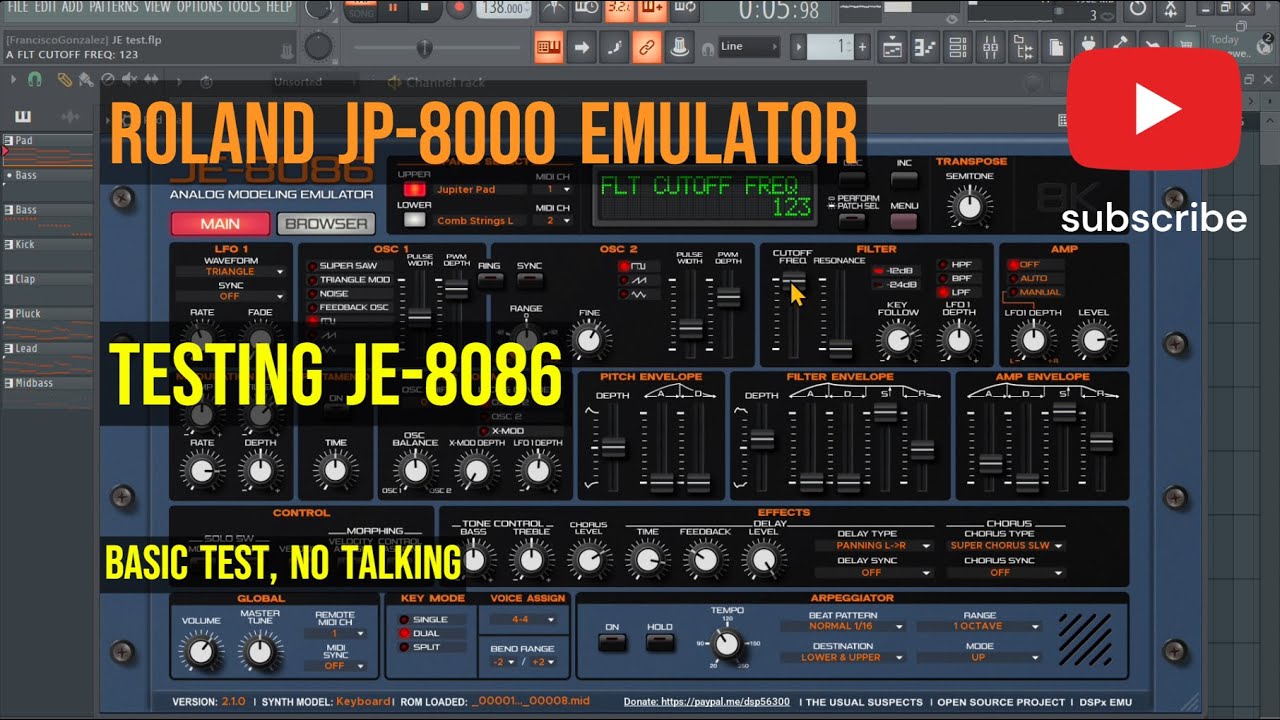1280x720 pixels.
Task: Click the OSC 2 FINE tuning knob
Action: pos(590,341)
